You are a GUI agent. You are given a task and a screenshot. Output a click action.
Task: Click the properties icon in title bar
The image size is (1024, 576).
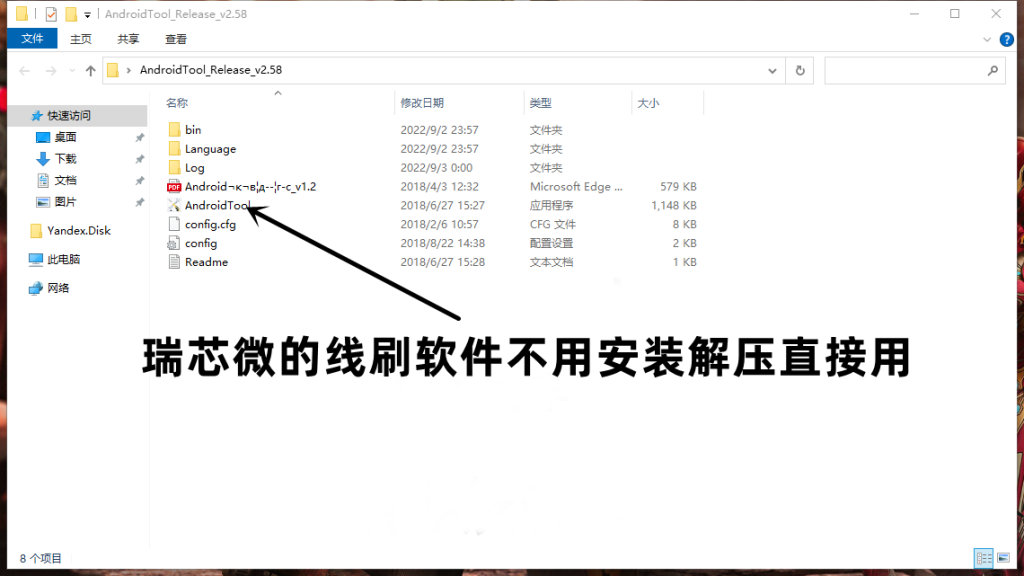pyautogui.click(x=51, y=14)
